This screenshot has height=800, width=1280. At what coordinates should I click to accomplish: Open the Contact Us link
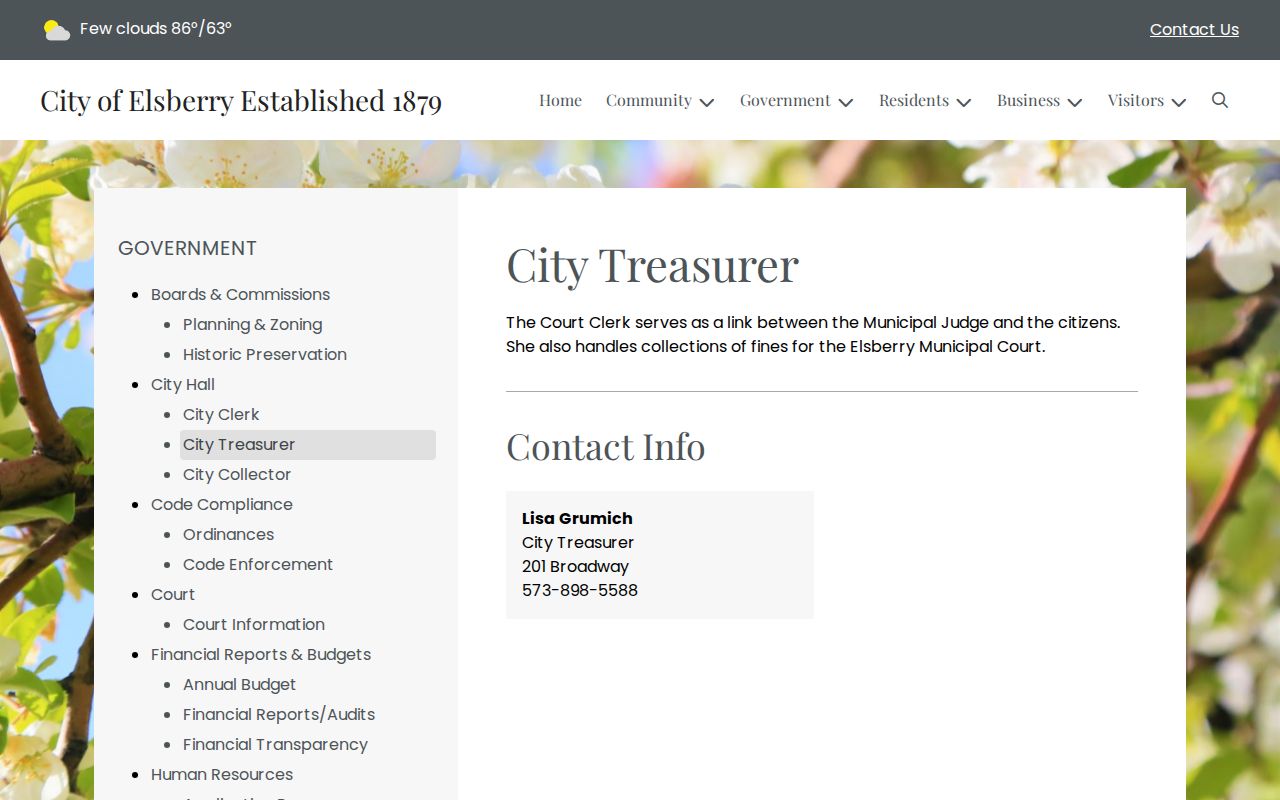click(1194, 30)
